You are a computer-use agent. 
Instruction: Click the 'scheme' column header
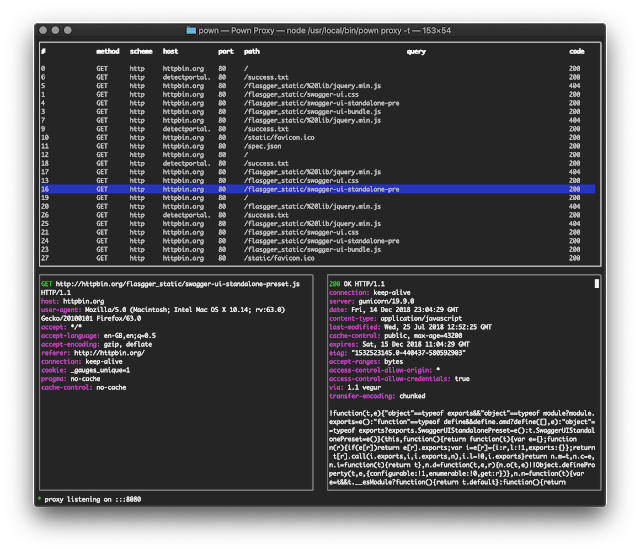141,51
